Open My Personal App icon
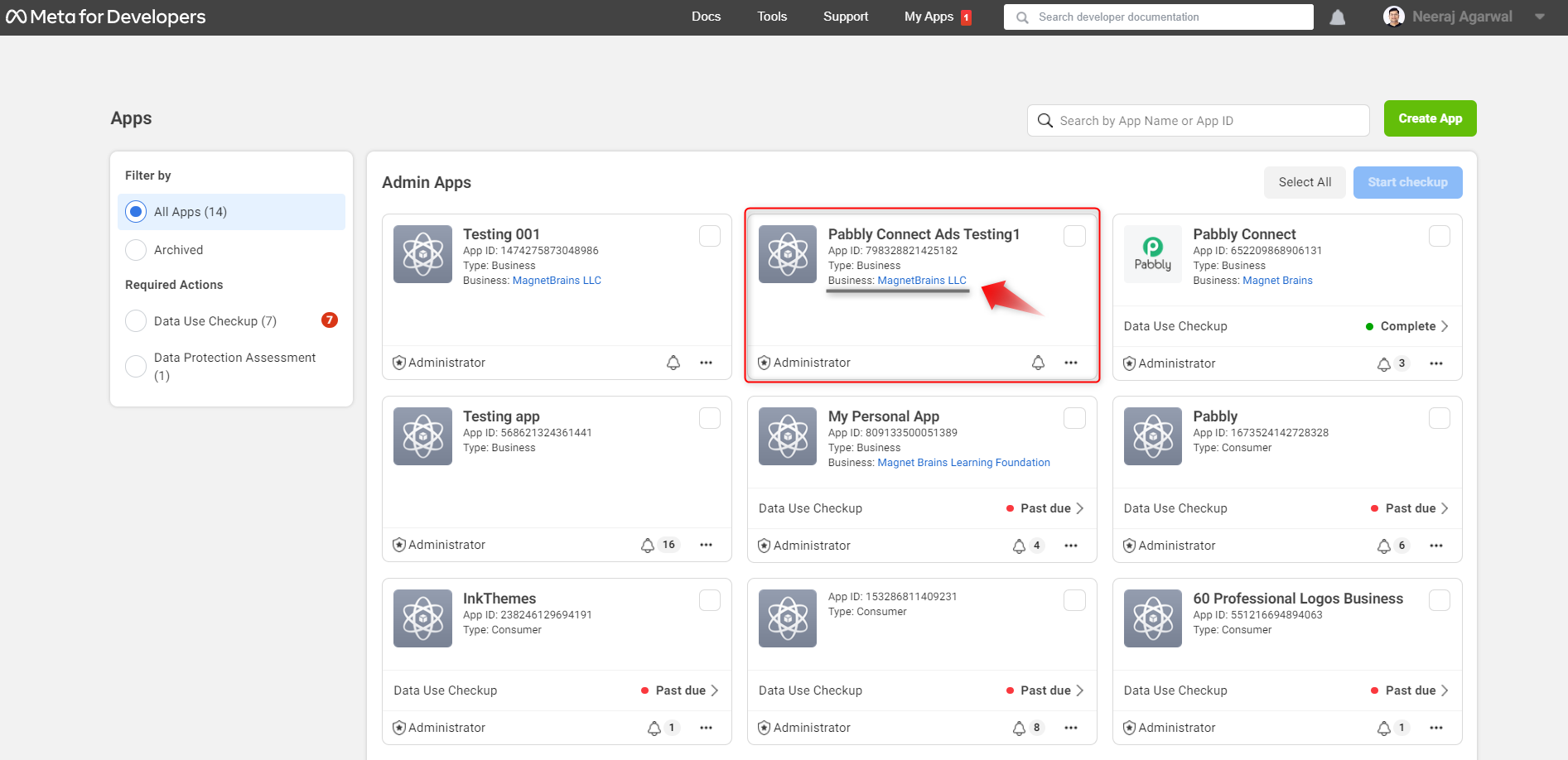 pyautogui.click(x=788, y=436)
